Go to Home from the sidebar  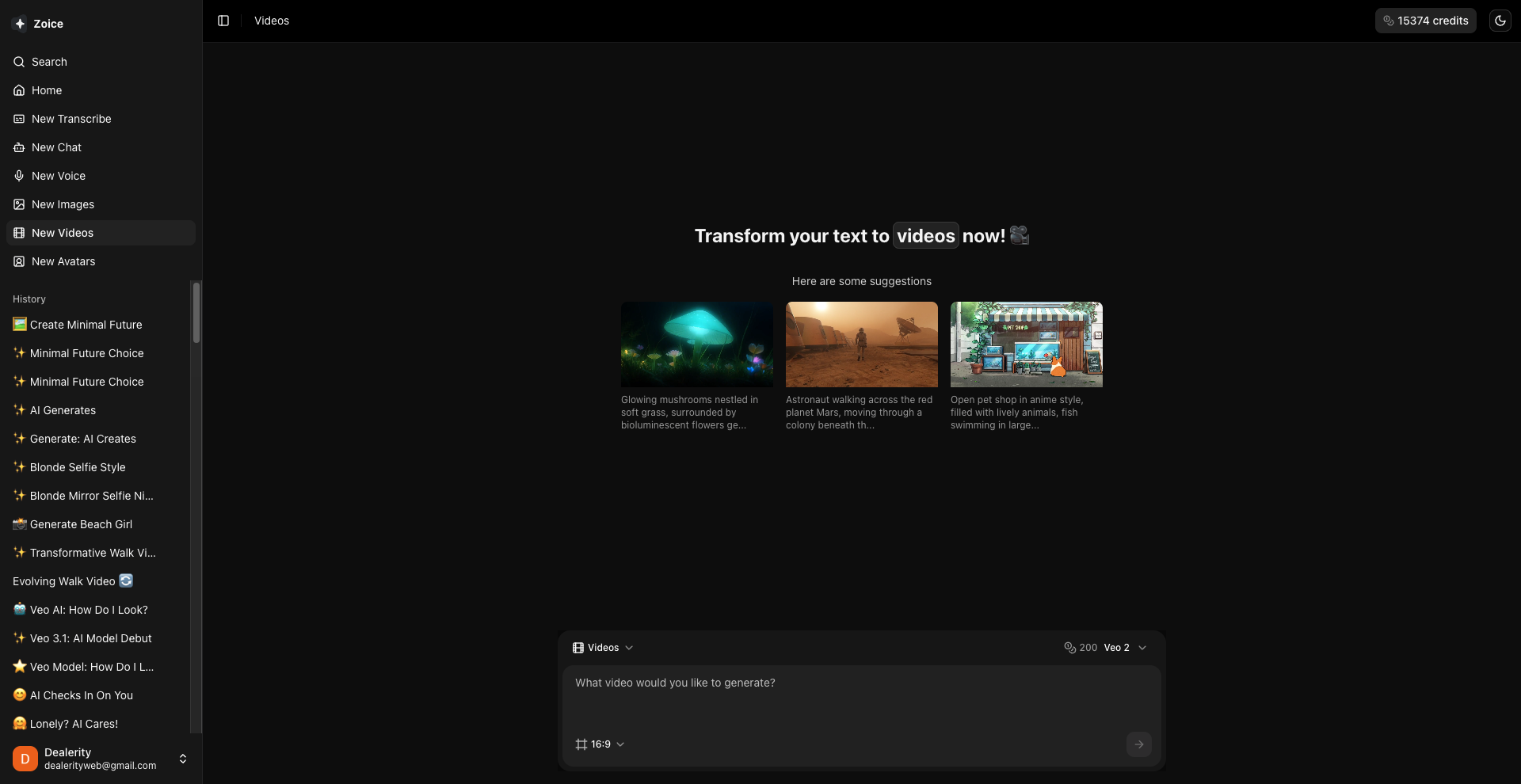(x=46, y=89)
